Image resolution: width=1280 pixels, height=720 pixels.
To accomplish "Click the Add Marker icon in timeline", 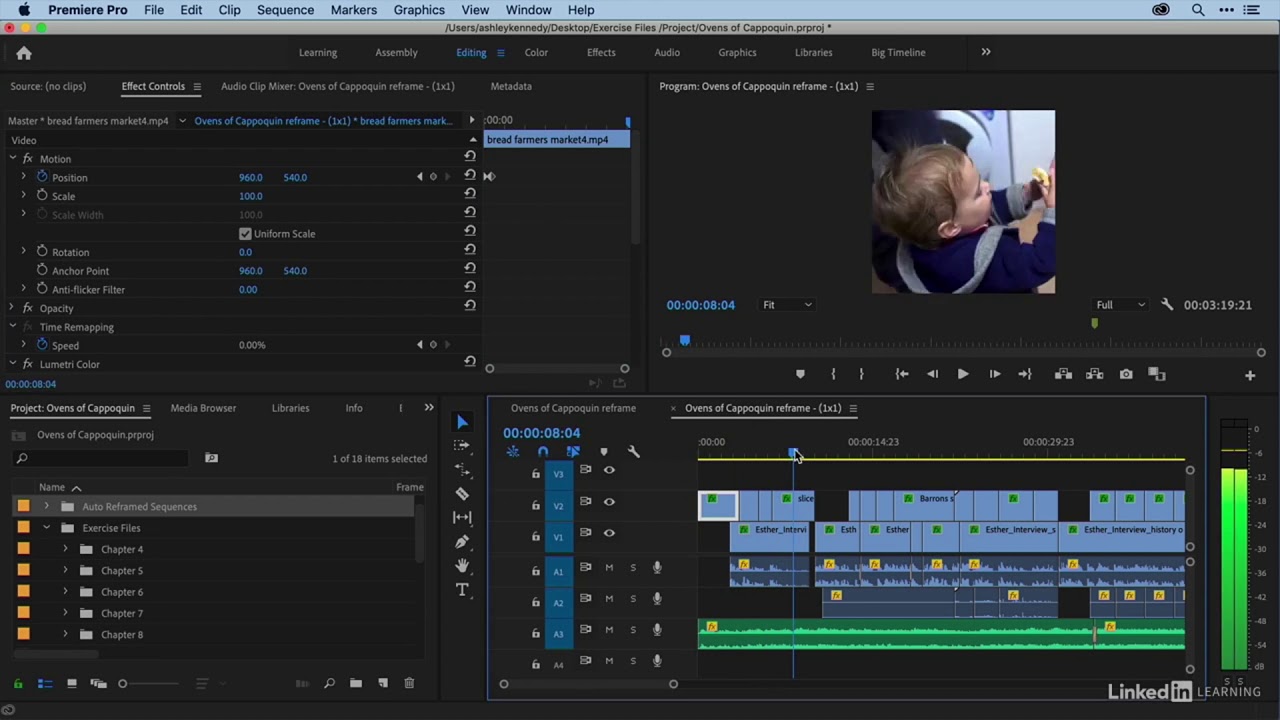I will point(603,452).
